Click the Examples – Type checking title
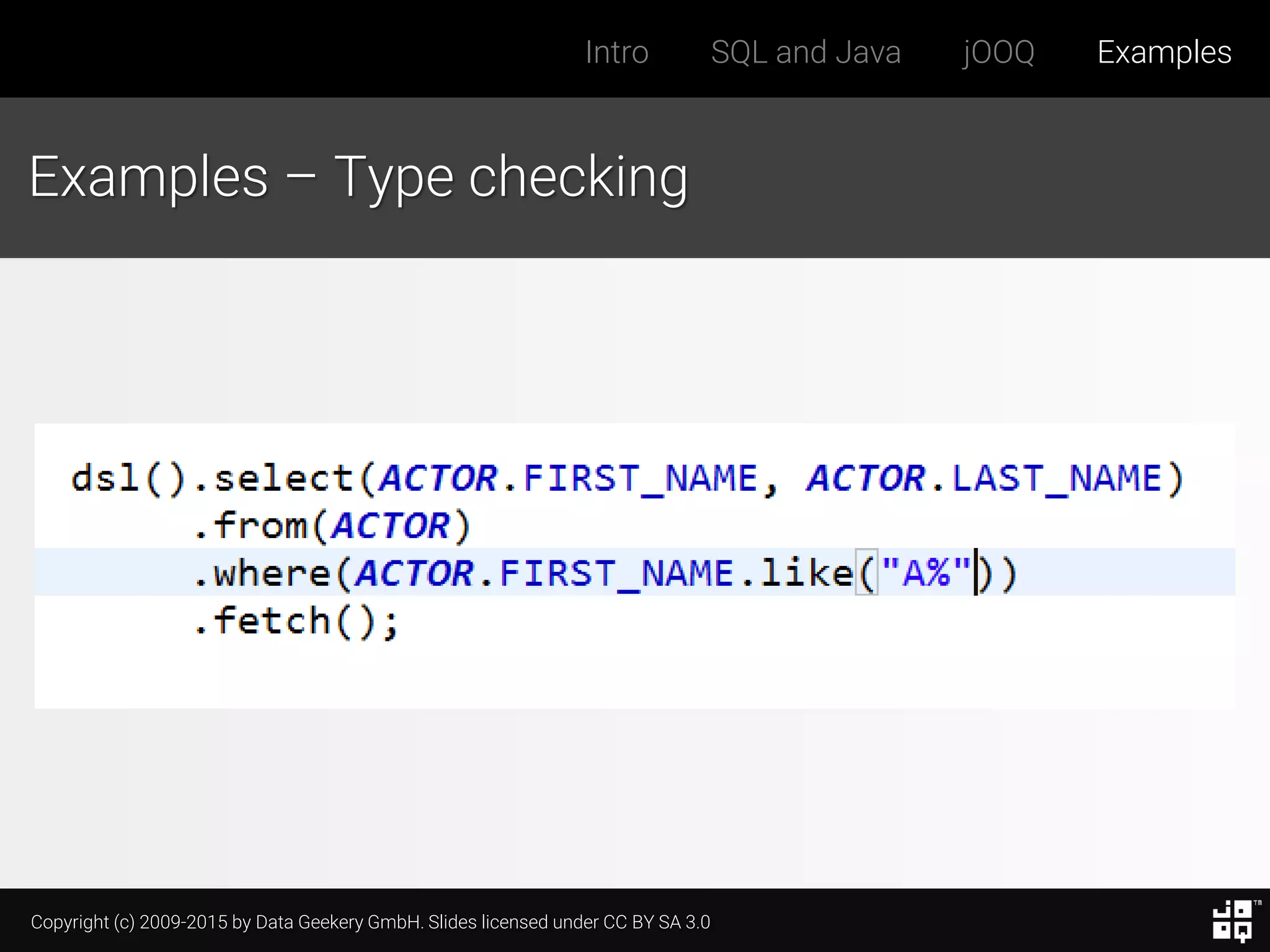Viewport: 1270px width, 952px height. click(x=358, y=177)
